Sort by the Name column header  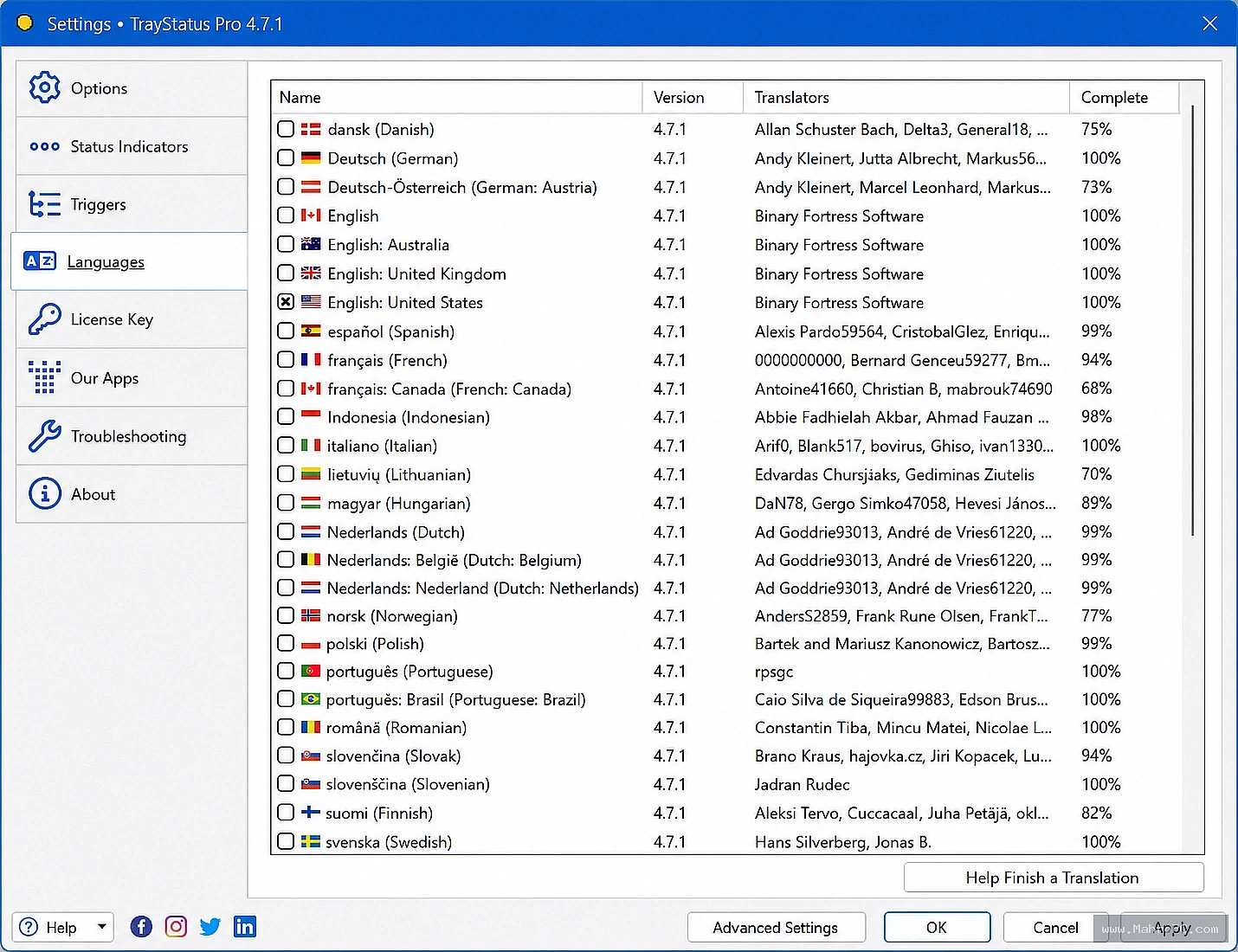click(456, 97)
